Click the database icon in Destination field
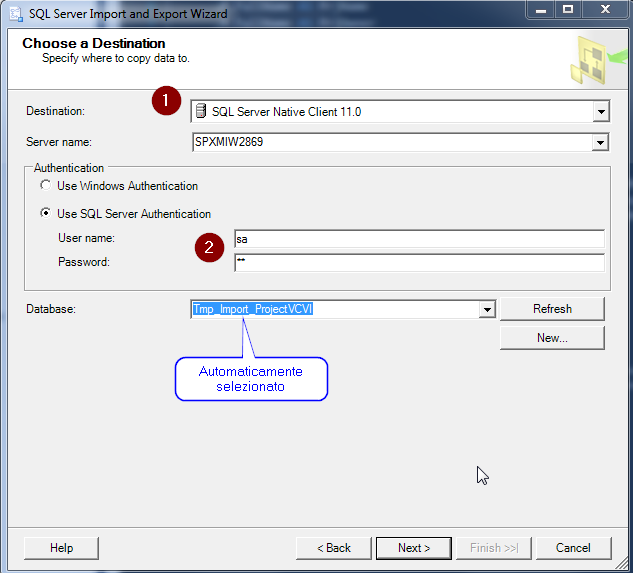633x573 pixels. pyautogui.click(x=201, y=111)
